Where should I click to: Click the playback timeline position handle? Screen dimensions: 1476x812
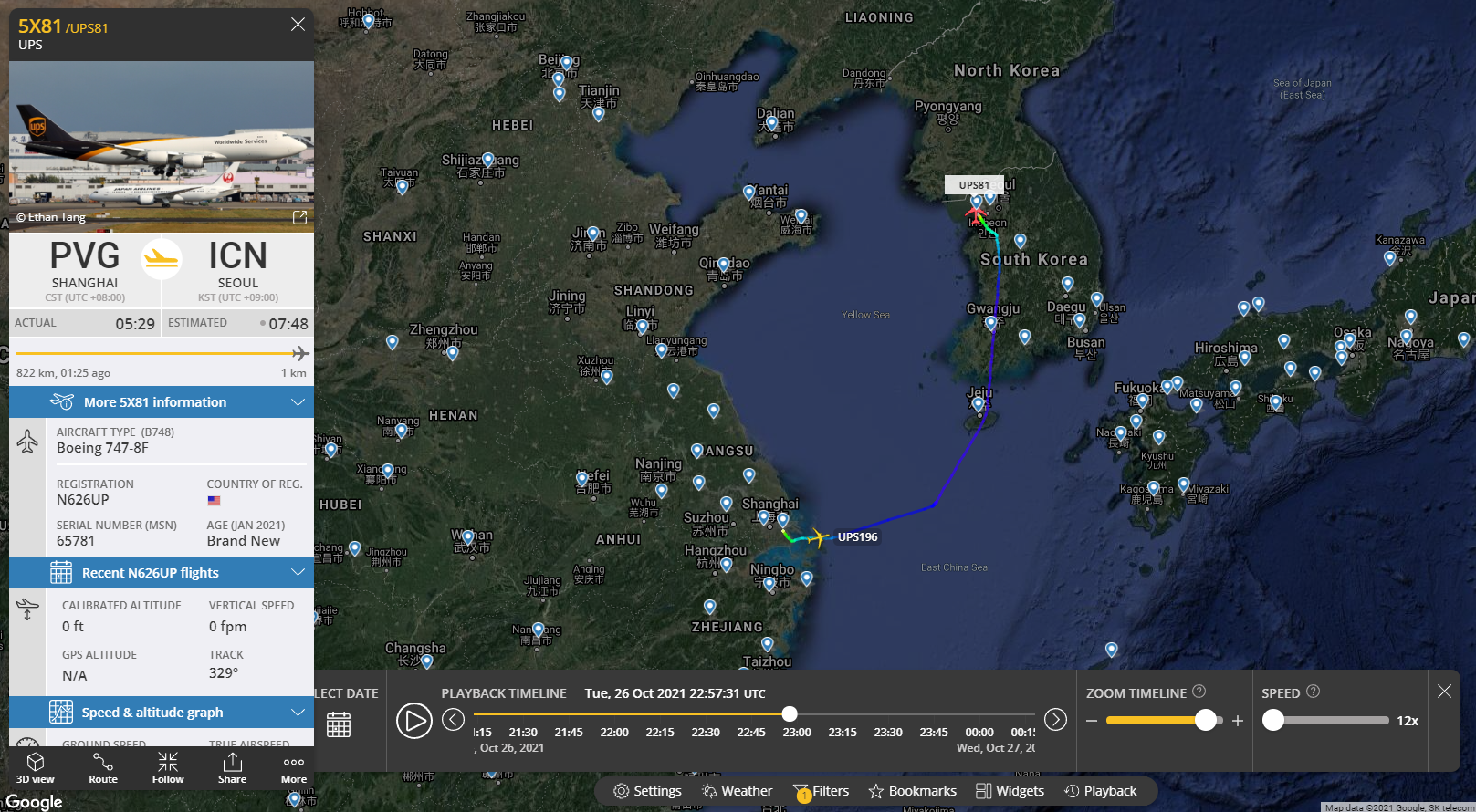click(790, 713)
